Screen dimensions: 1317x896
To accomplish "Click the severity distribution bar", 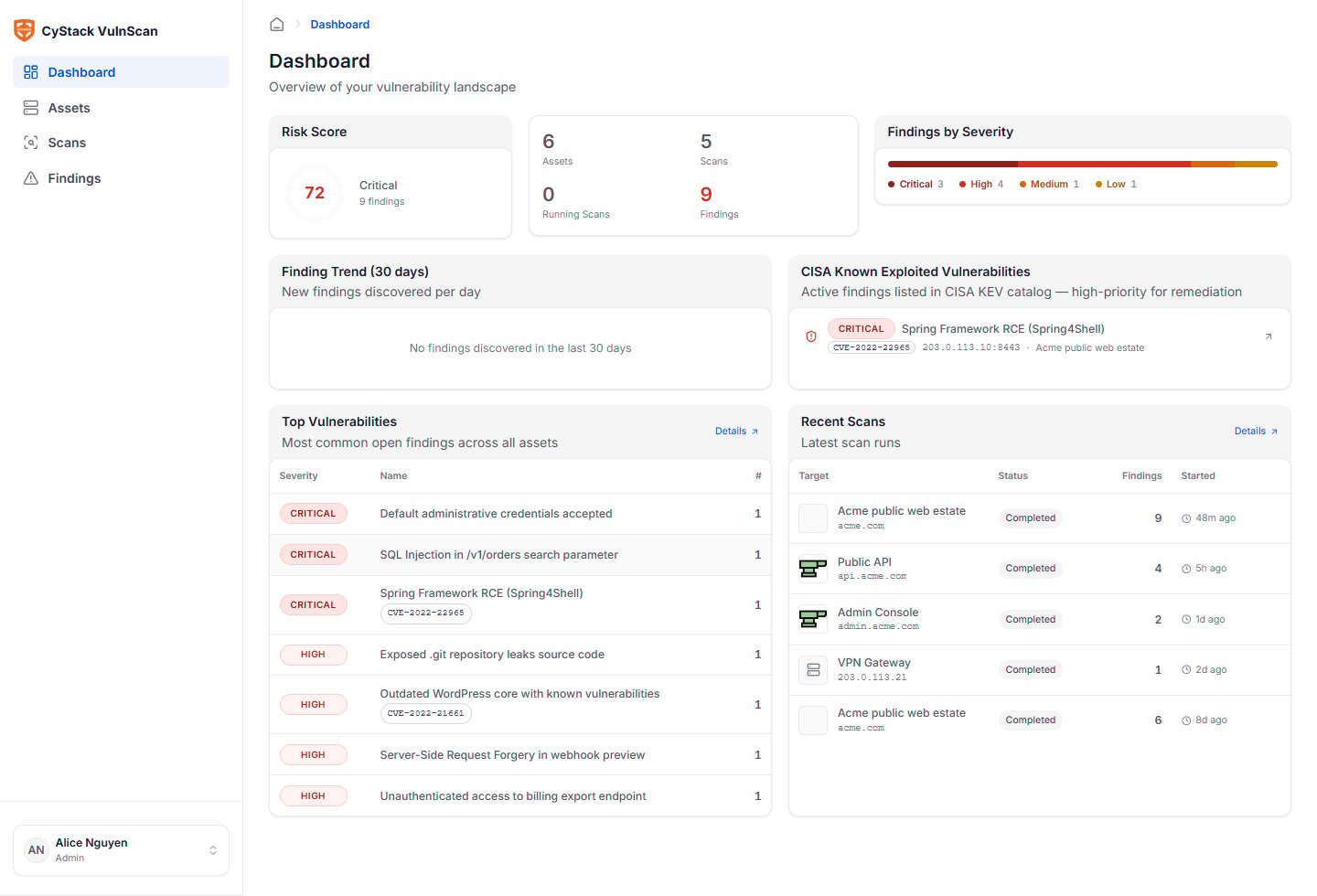I will pyautogui.click(x=1083, y=165).
